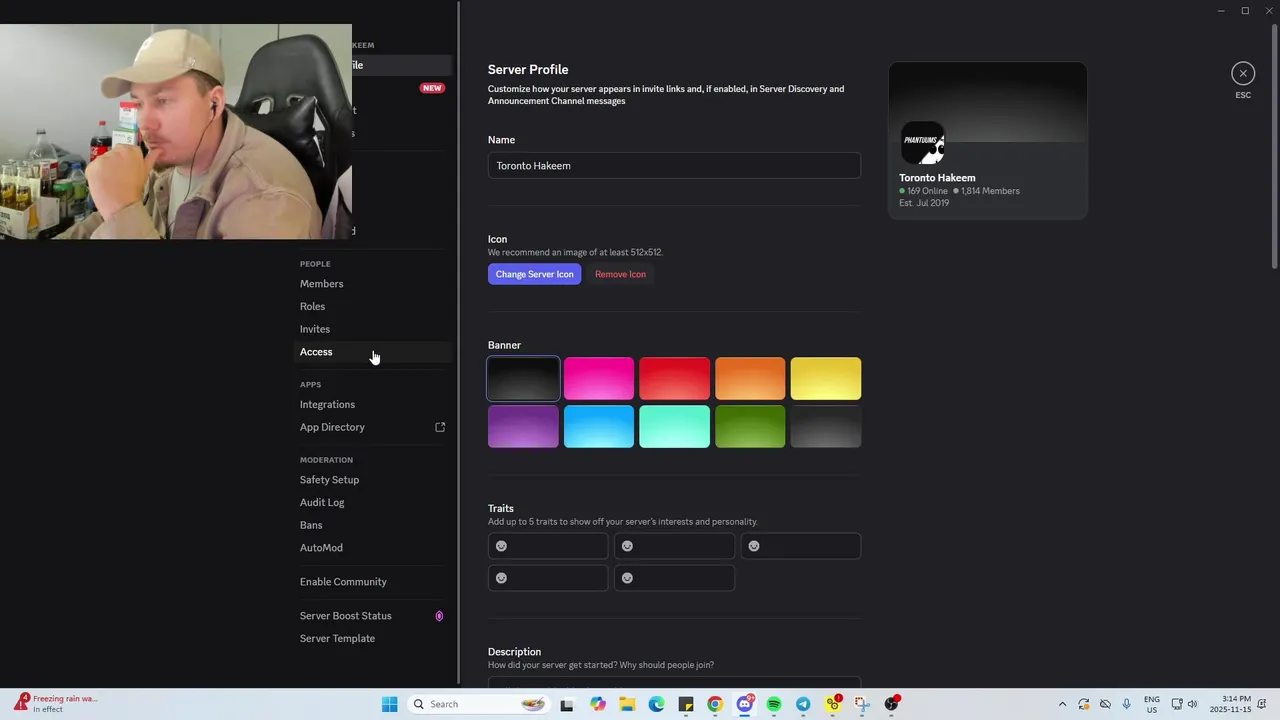Click the emoji icon in third trait field
The image size is (1280, 720).
754,546
